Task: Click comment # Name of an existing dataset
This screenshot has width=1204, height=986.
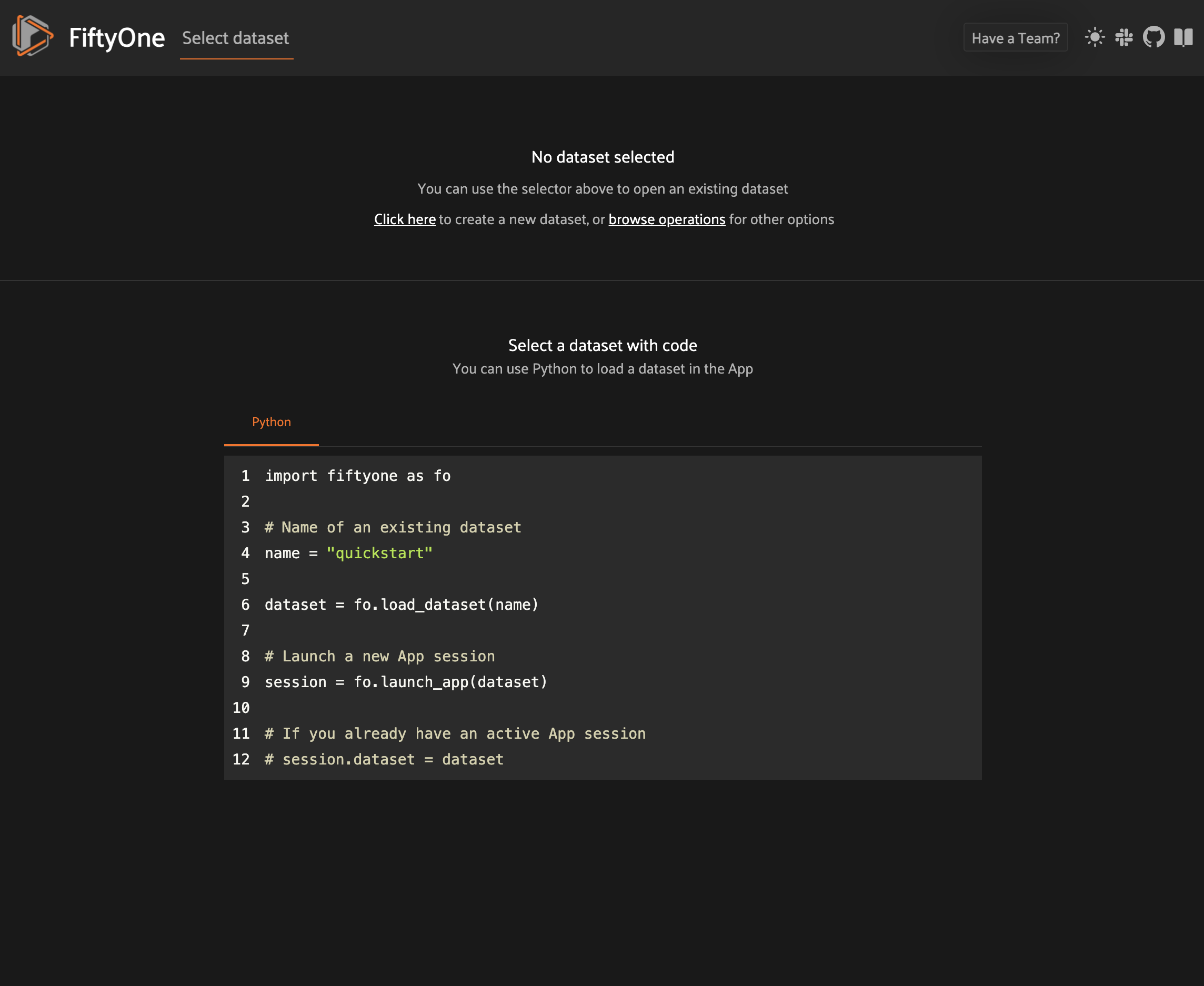Action: click(393, 528)
